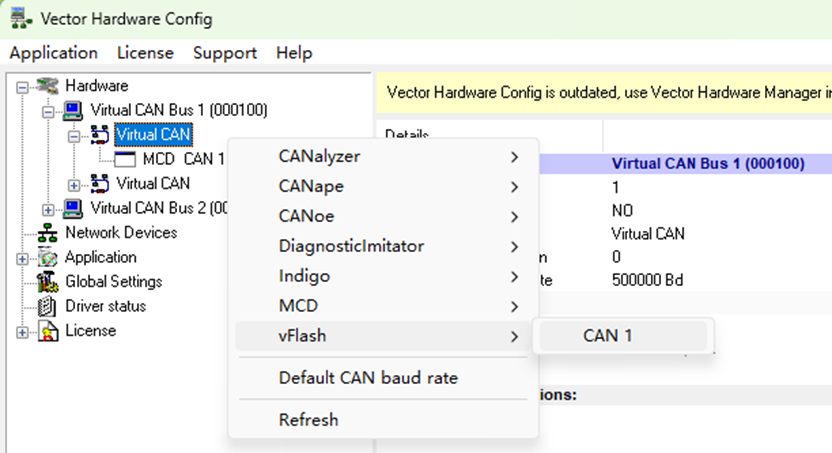Click the second Virtual CAN channel icon
Image resolution: width=832 pixels, height=453 pixels.
coord(99,184)
